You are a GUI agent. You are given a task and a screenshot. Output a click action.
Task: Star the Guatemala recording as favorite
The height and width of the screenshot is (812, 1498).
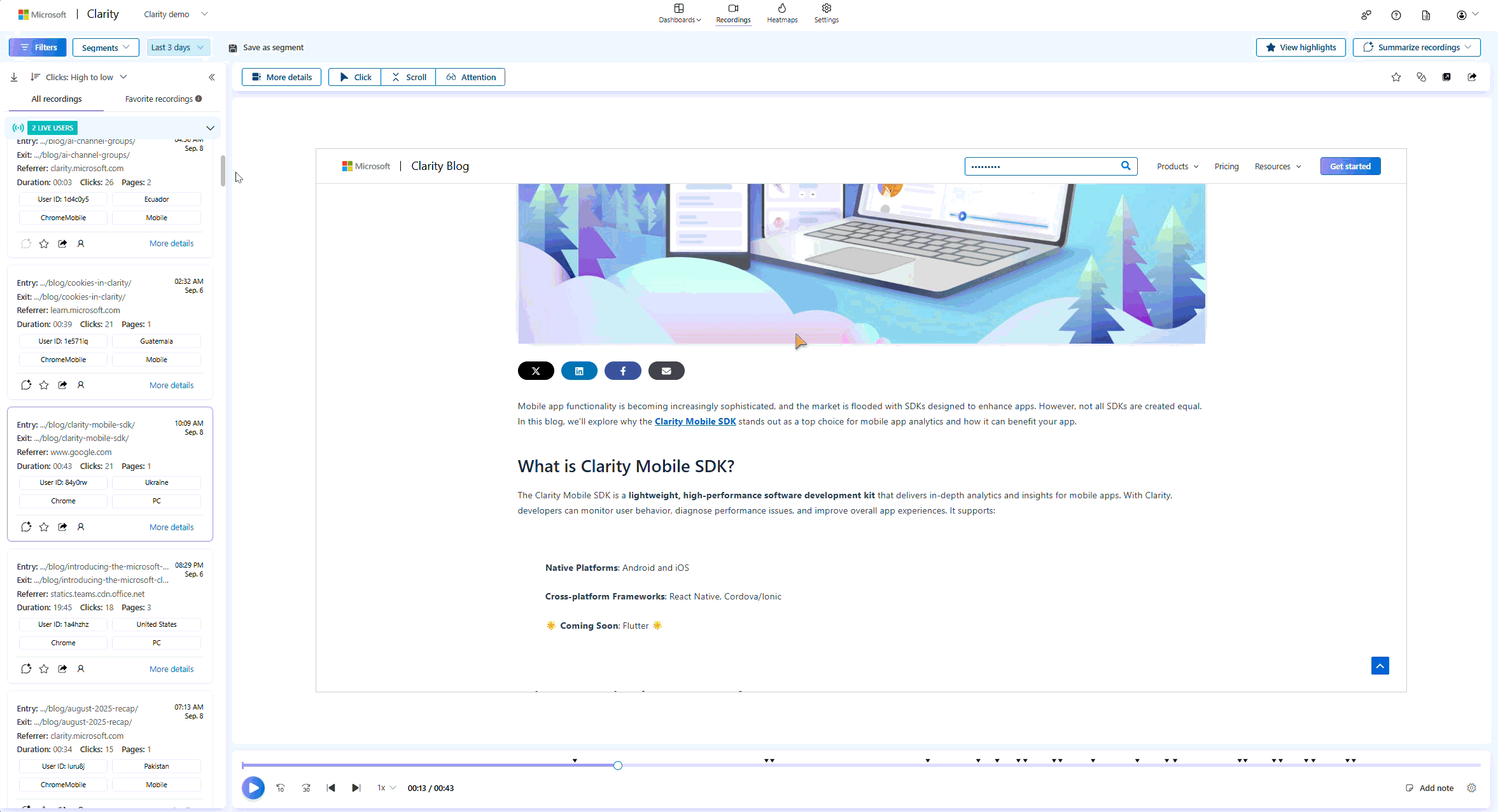pyautogui.click(x=44, y=385)
